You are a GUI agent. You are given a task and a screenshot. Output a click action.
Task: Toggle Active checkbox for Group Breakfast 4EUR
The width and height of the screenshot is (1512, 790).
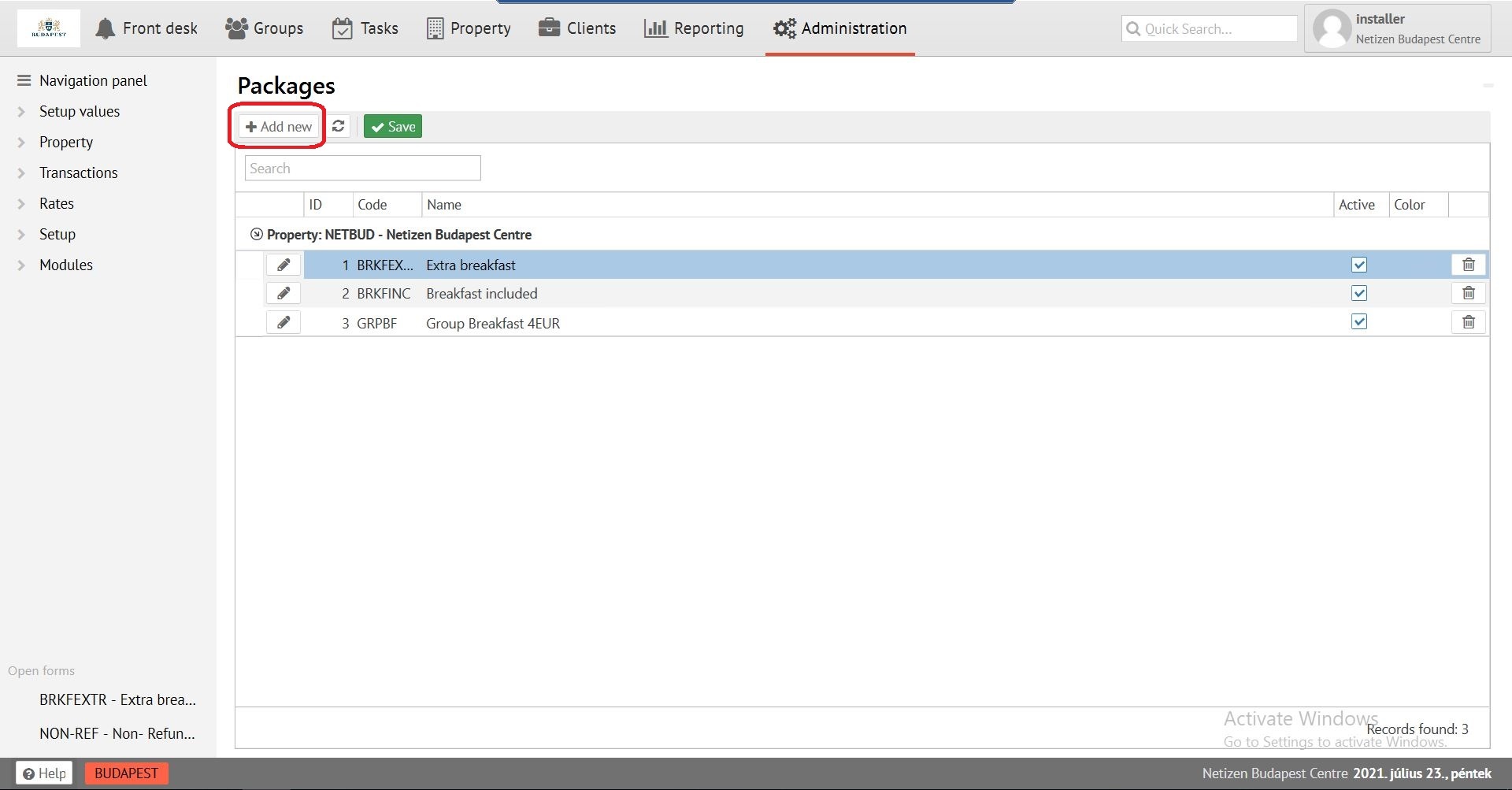click(x=1359, y=321)
